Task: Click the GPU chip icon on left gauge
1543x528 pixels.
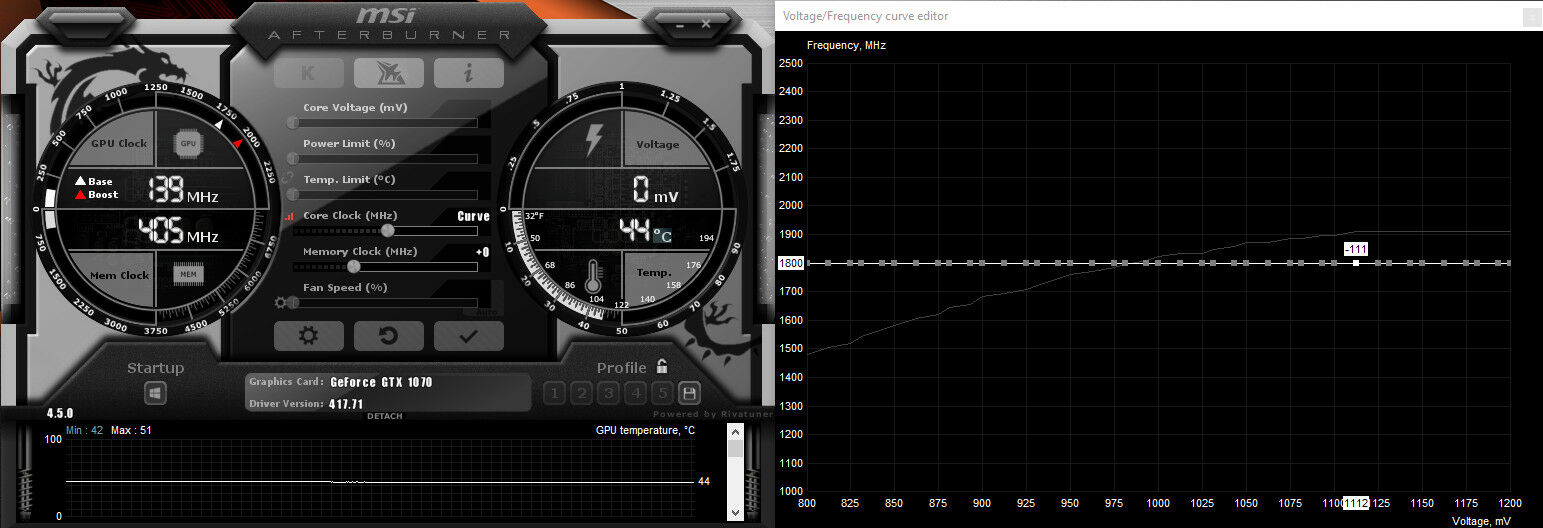Action: (188, 143)
